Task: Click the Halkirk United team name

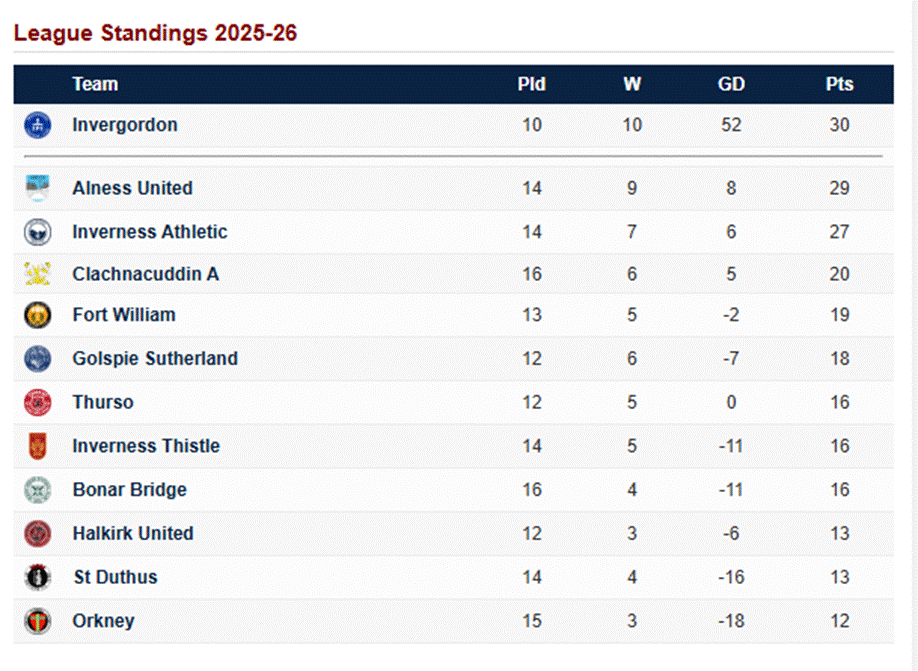Action: coord(133,534)
